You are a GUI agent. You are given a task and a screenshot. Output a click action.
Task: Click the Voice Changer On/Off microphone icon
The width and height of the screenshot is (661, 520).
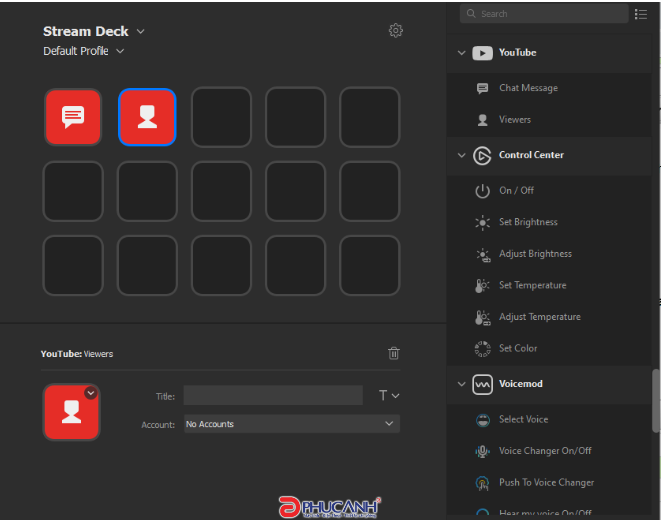(x=482, y=451)
